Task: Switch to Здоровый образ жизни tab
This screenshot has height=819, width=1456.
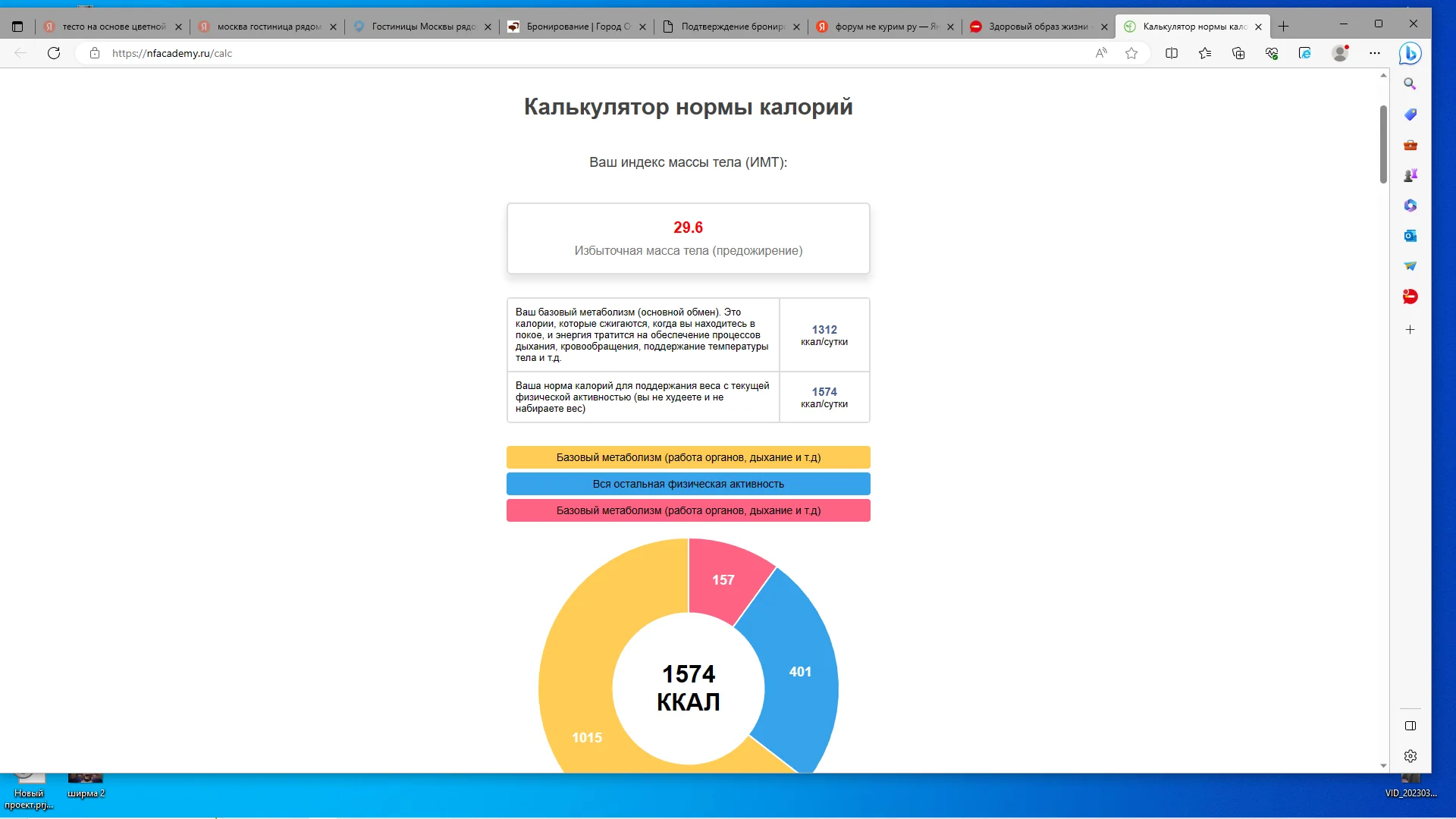Action: click(1037, 27)
